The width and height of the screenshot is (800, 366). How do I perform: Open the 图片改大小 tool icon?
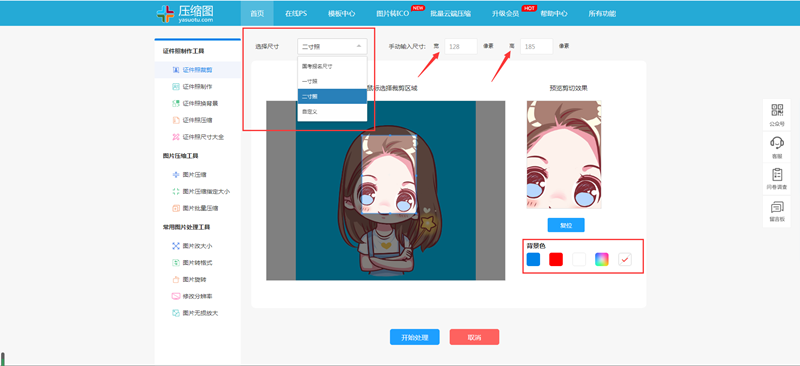176,246
